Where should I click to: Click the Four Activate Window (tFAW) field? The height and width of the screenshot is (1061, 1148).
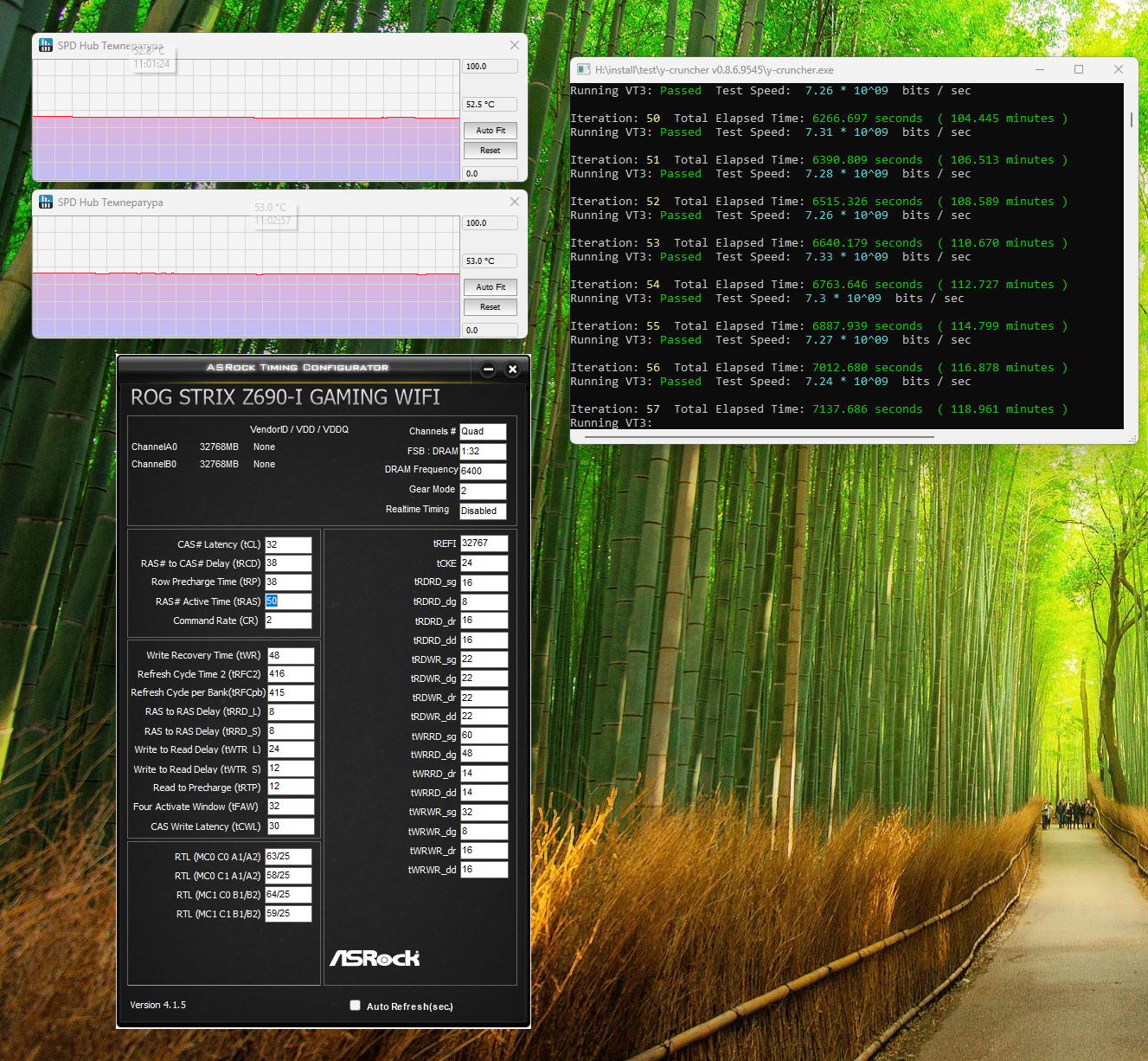coord(291,807)
